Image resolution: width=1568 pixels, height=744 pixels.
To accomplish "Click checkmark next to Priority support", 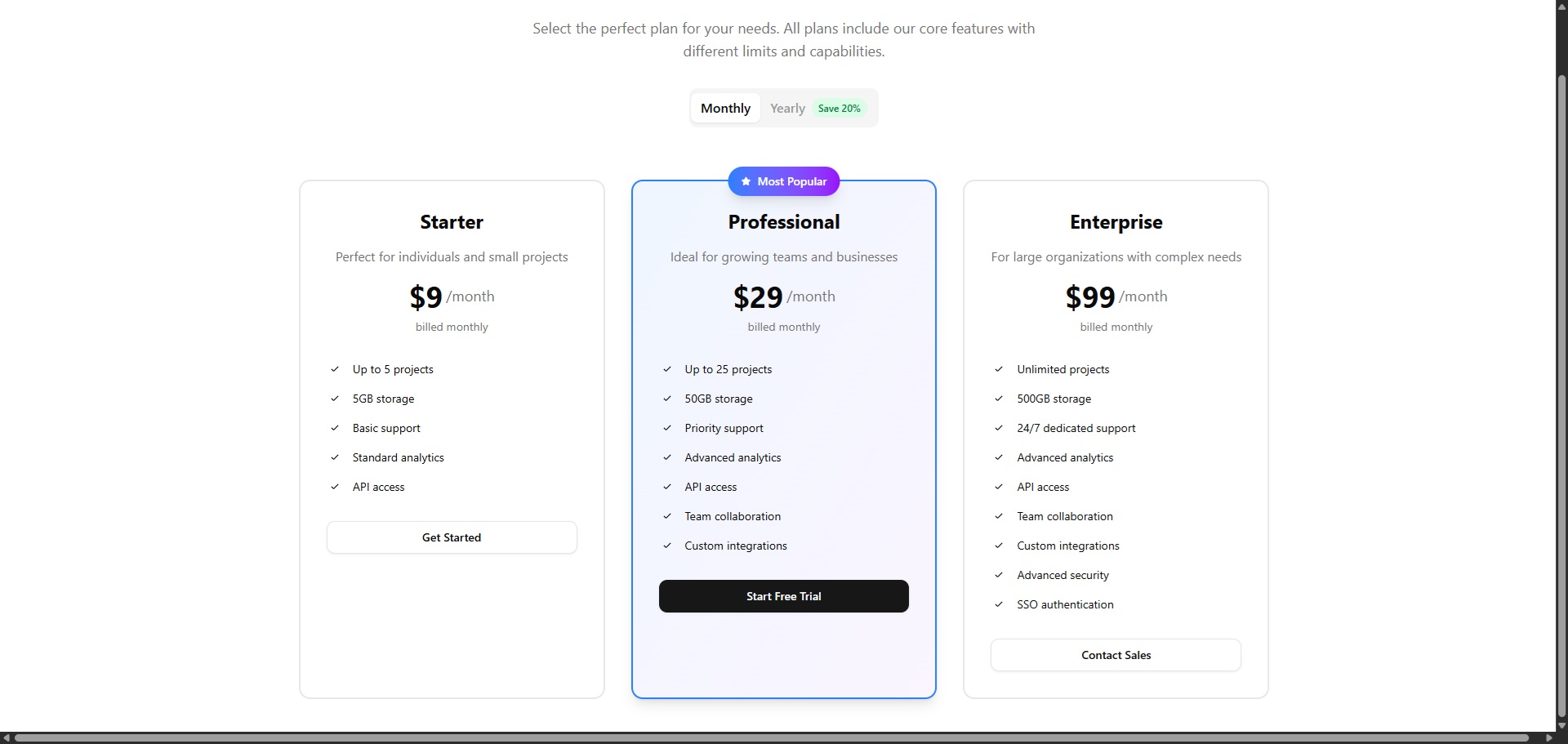I will (x=667, y=428).
